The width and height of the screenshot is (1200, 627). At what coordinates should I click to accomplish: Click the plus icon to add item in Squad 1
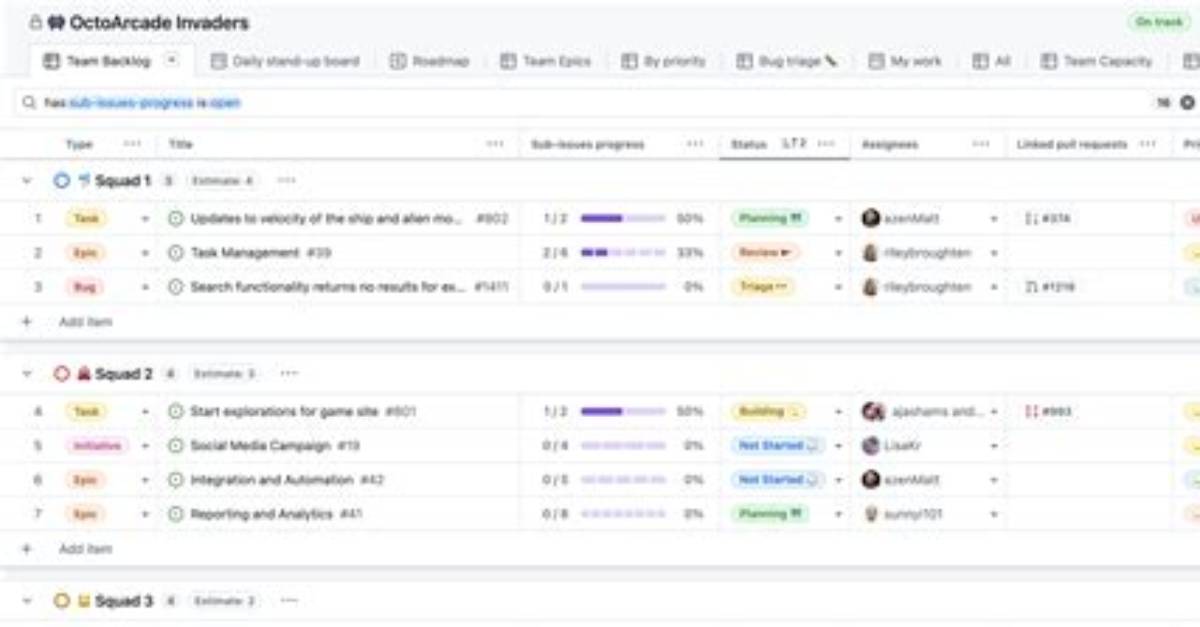click(27, 322)
